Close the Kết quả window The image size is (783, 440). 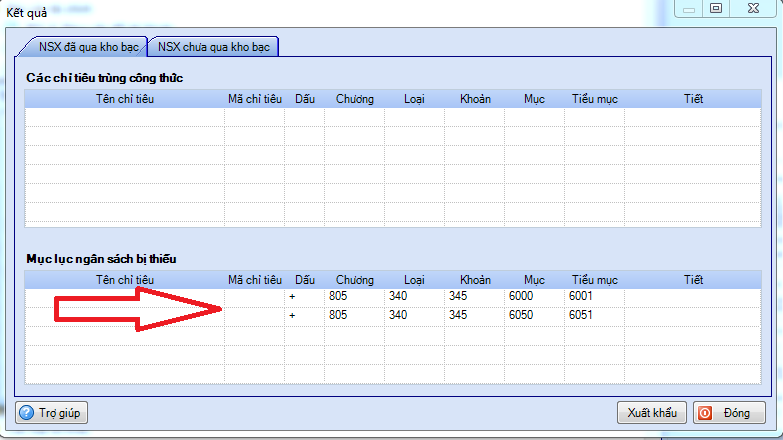pyautogui.click(x=754, y=8)
